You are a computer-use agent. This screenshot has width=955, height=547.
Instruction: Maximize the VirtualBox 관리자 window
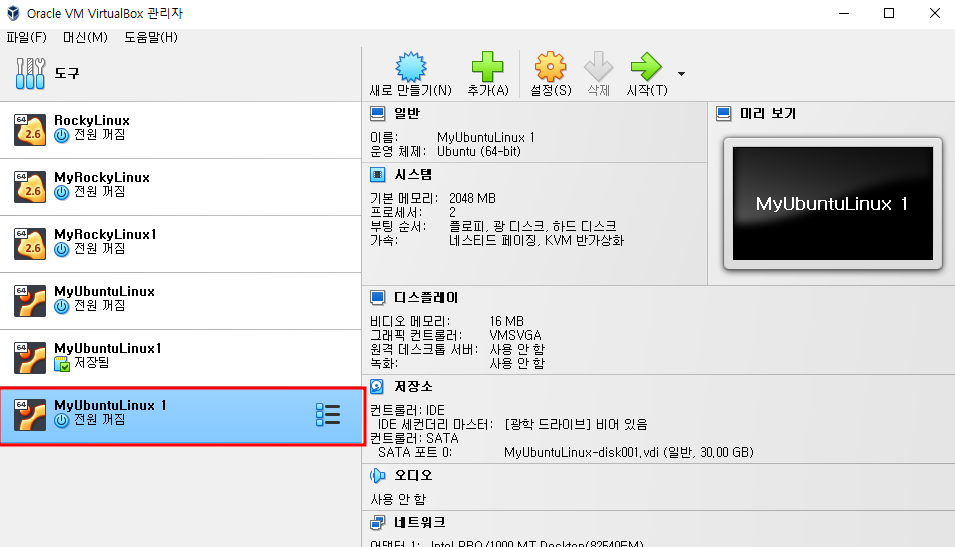pos(889,13)
